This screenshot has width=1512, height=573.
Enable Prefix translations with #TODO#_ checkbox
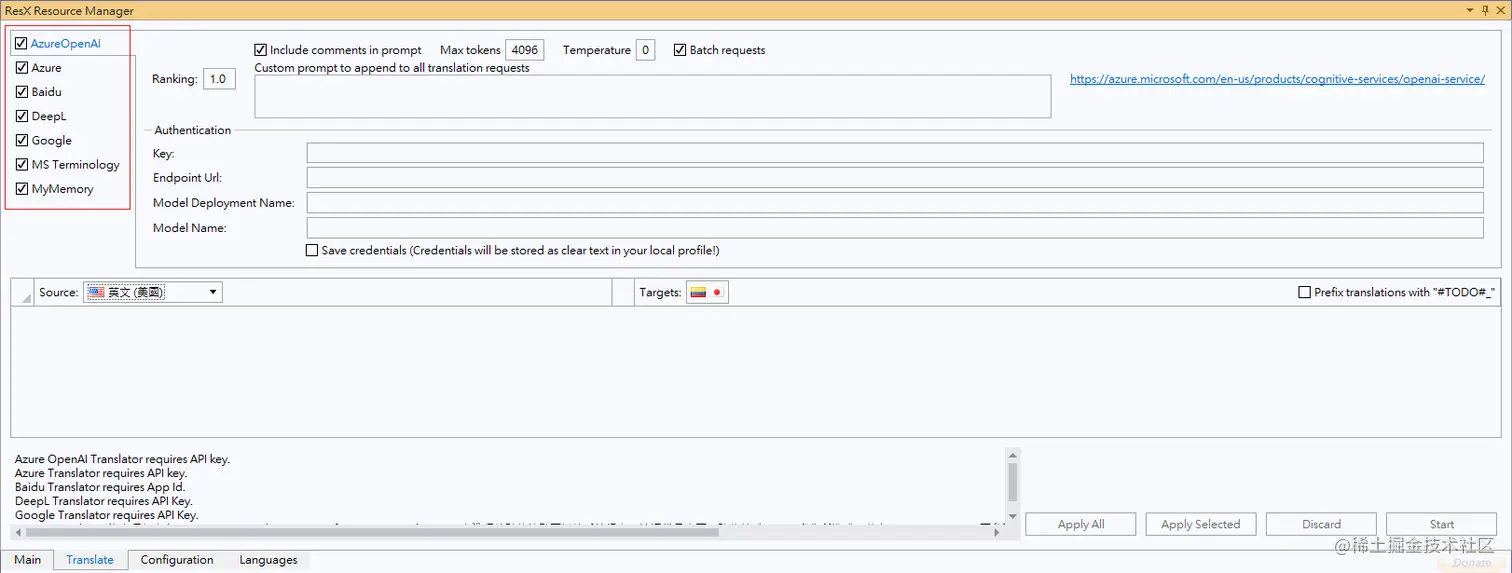pyautogui.click(x=1304, y=292)
